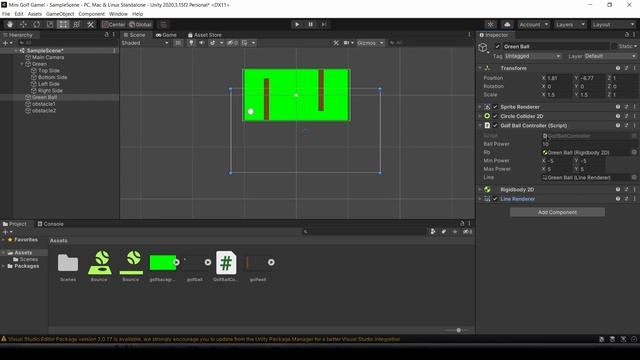Toggle scene lighting bulb icon
Screen dimensions: 640x360
pos(191,43)
